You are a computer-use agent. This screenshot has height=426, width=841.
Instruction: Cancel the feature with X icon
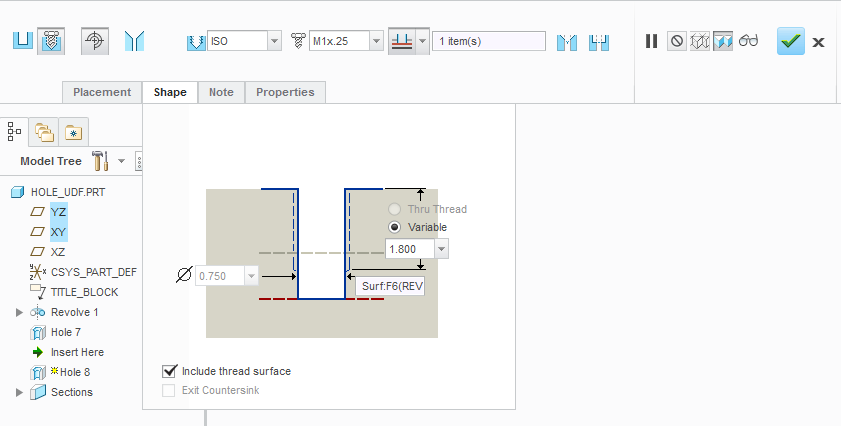(x=818, y=42)
